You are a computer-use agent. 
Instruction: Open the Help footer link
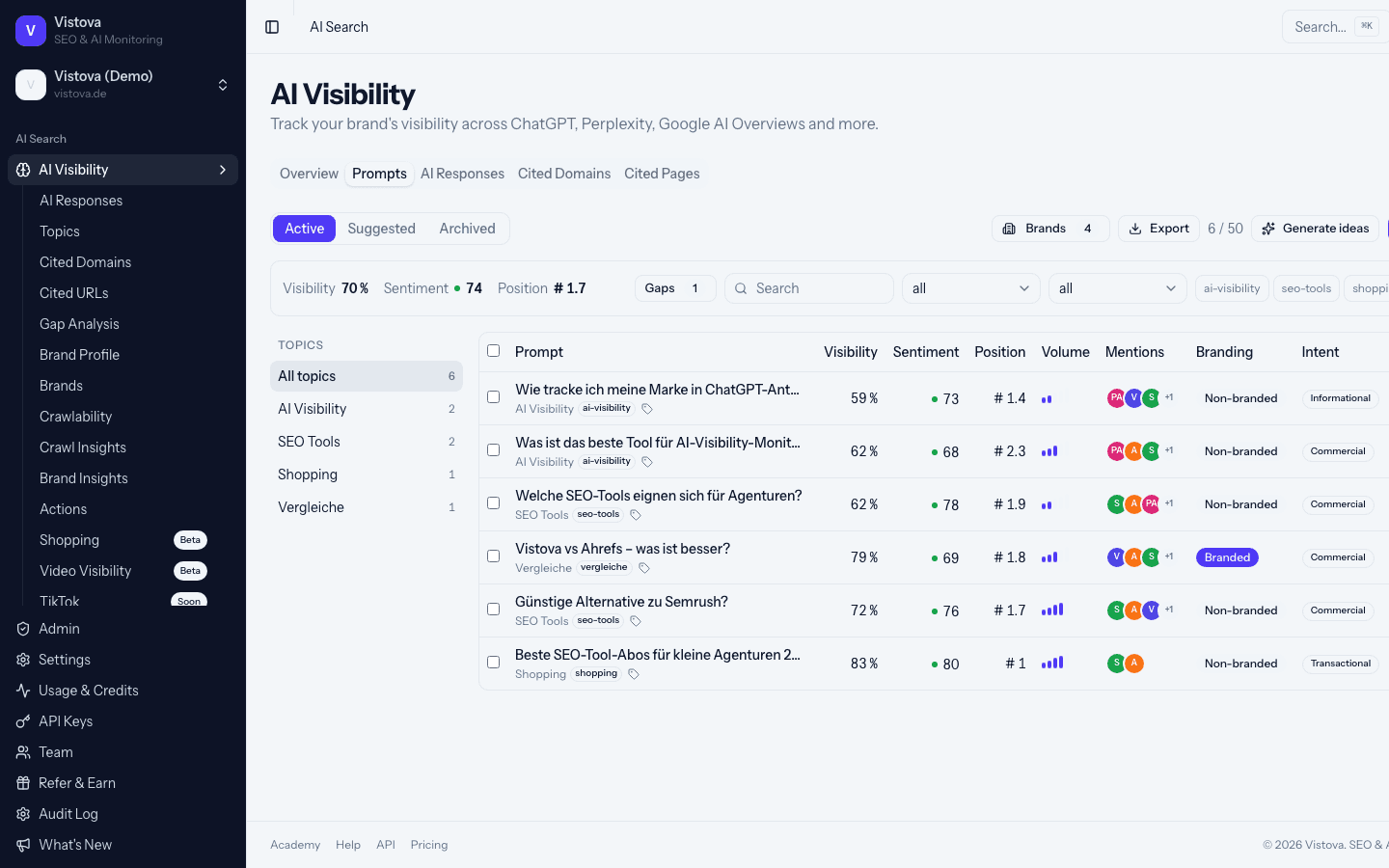tap(348, 845)
